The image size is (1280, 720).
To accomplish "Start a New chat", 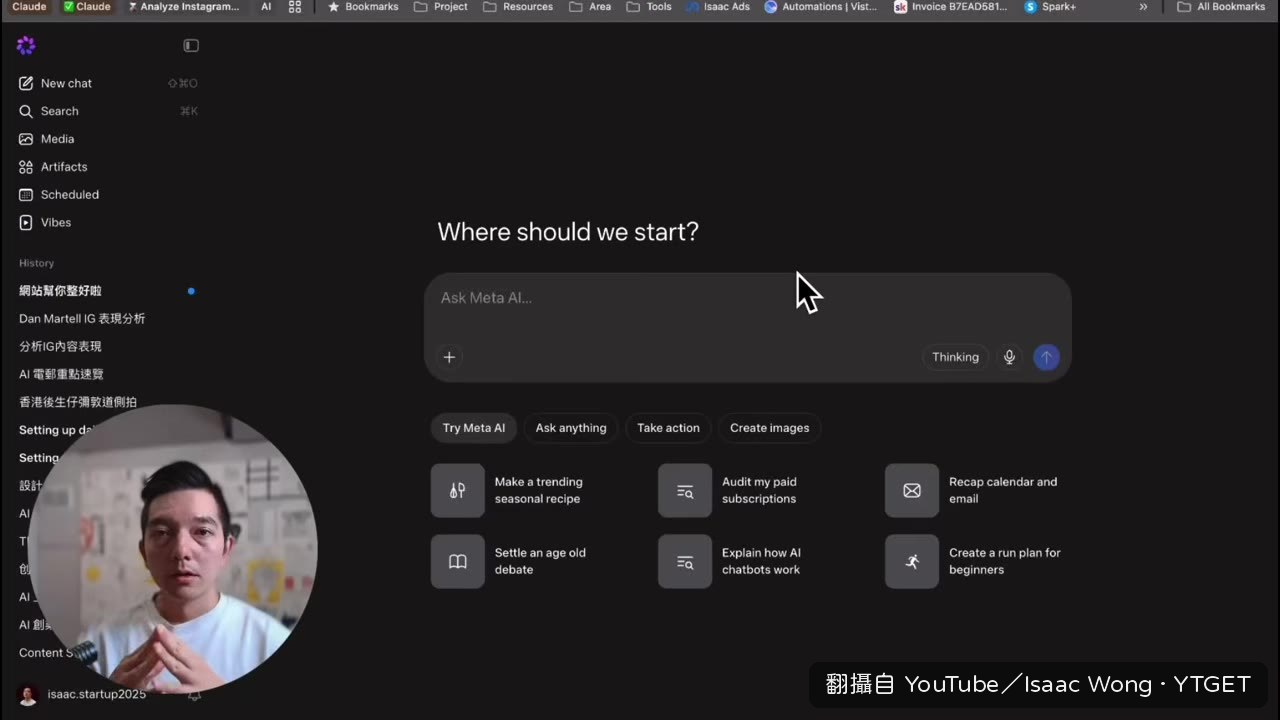I will [108, 83].
